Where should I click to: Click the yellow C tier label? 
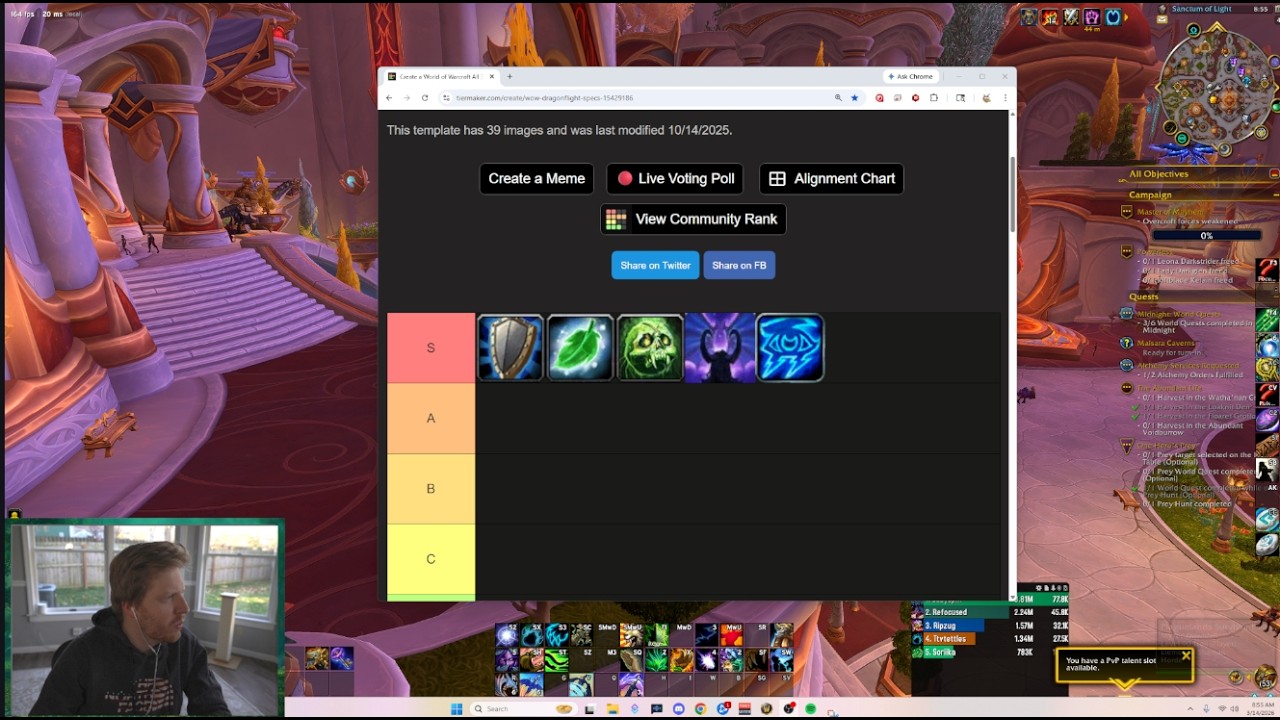click(431, 559)
